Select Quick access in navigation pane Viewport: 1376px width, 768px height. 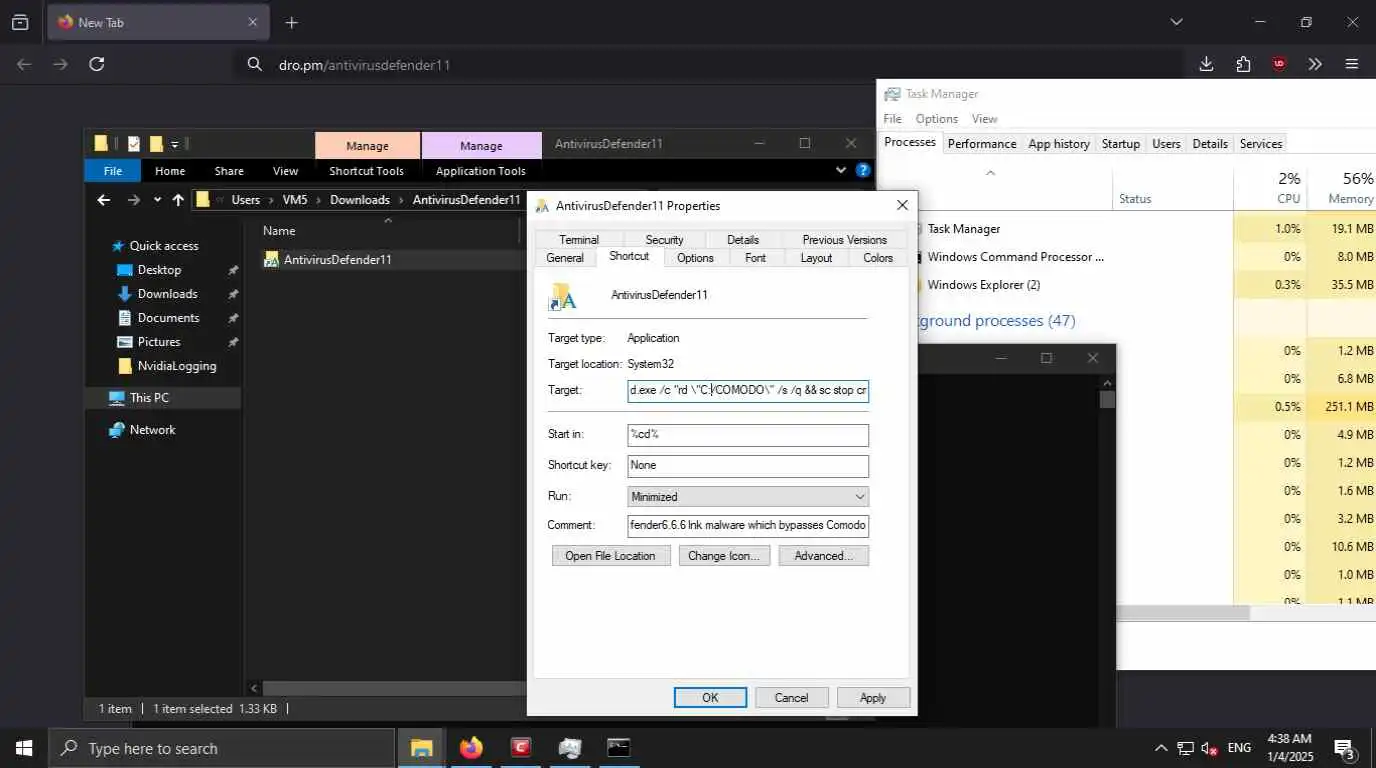tap(164, 246)
